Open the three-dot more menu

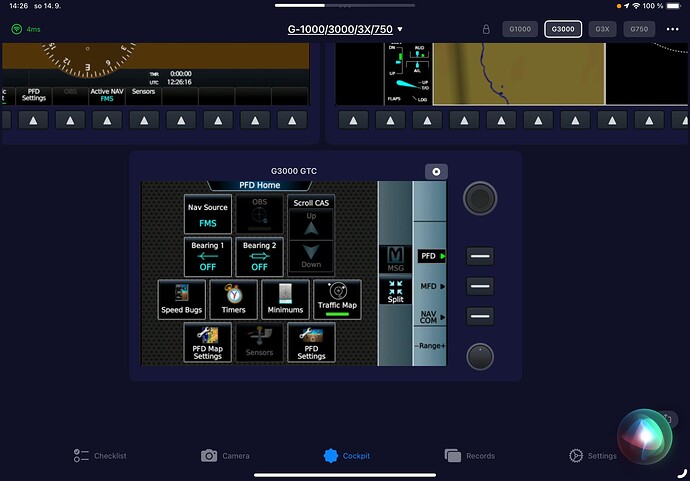click(672, 29)
